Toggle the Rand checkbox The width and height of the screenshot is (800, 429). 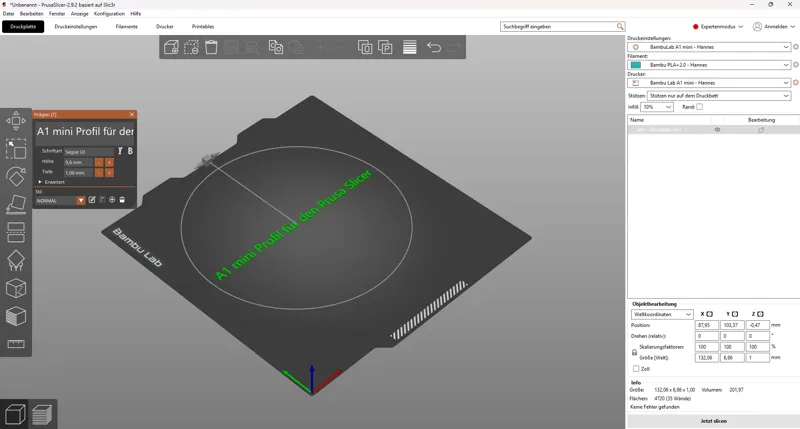coord(699,107)
